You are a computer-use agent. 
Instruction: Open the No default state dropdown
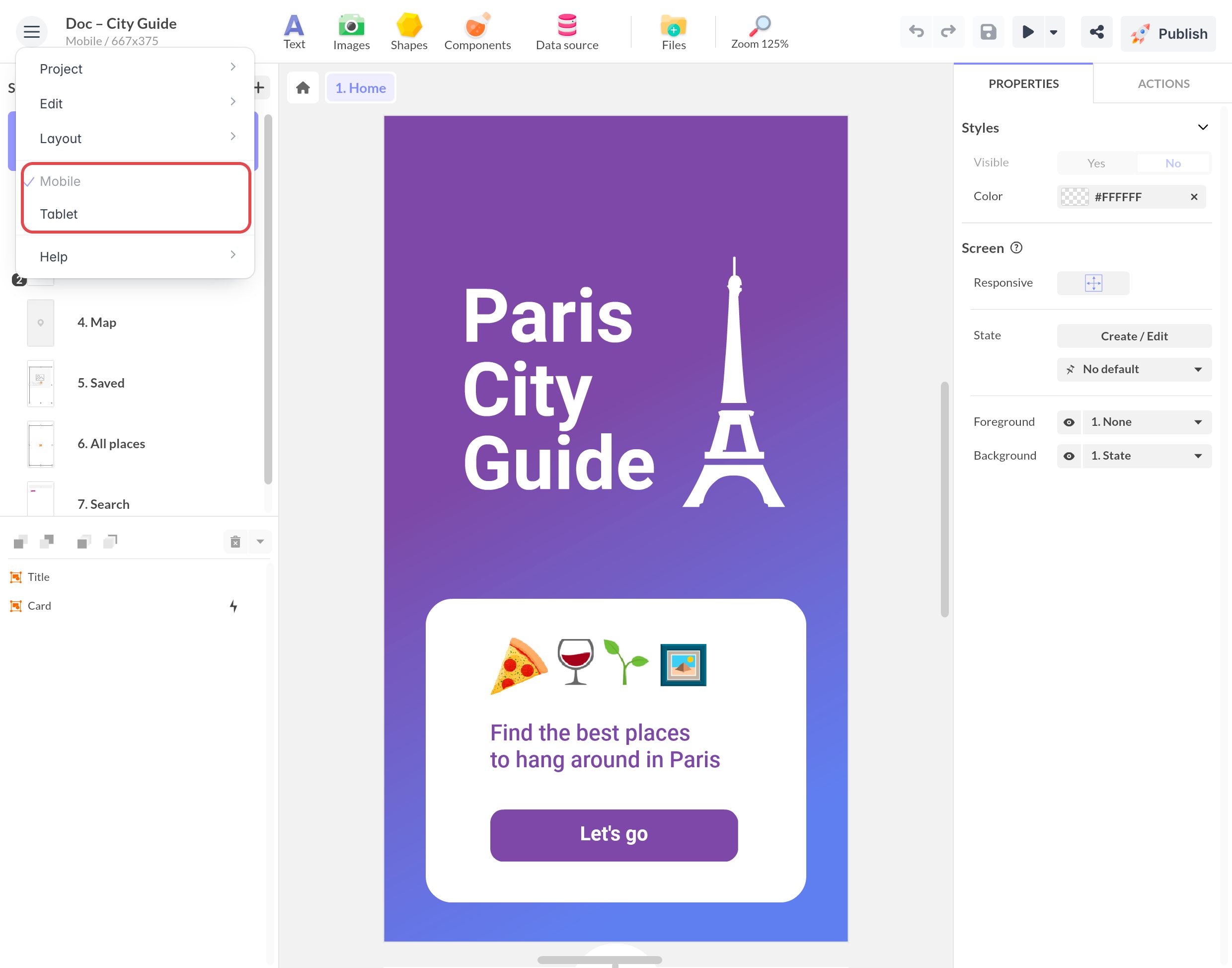(1134, 370)
